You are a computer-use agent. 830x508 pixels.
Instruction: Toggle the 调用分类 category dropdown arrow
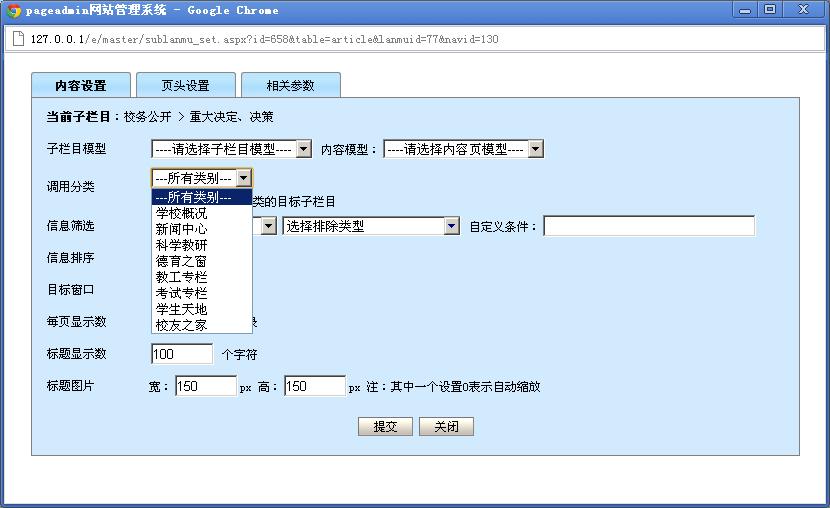pyautogui.click(x=244, y=178)
